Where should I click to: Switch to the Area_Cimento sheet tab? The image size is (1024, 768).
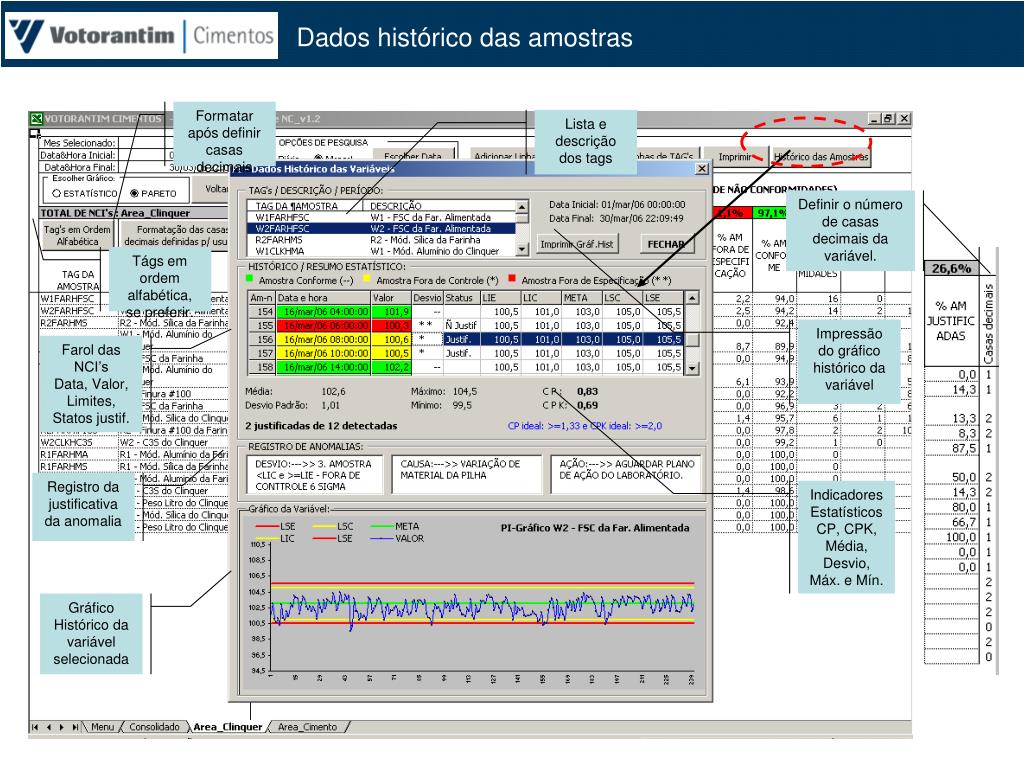pyautogui.click(x=308, y=727)
